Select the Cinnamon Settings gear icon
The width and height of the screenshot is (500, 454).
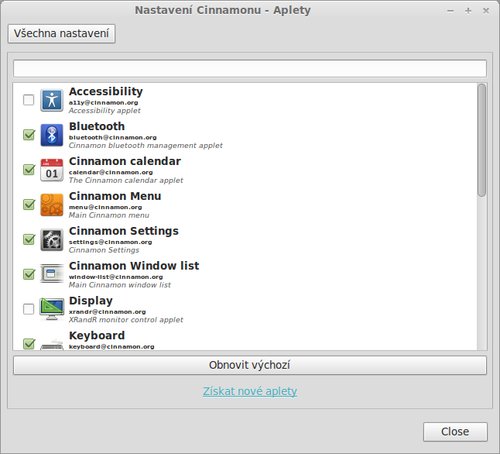click(x=52, y=240)
